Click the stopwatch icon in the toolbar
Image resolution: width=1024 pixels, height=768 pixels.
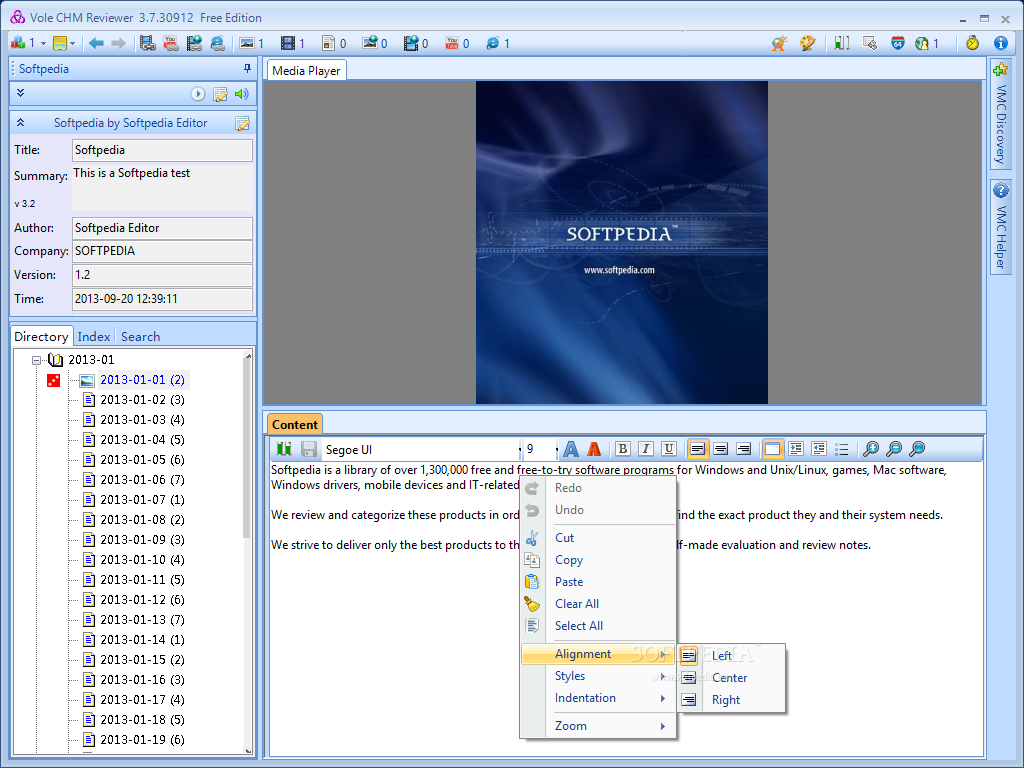(972, 43)
